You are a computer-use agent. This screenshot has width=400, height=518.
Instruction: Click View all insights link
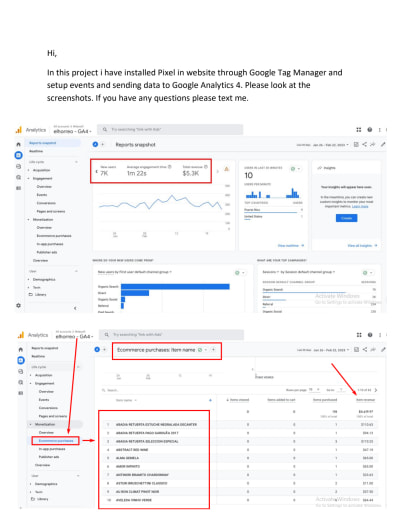pos(362,245)
